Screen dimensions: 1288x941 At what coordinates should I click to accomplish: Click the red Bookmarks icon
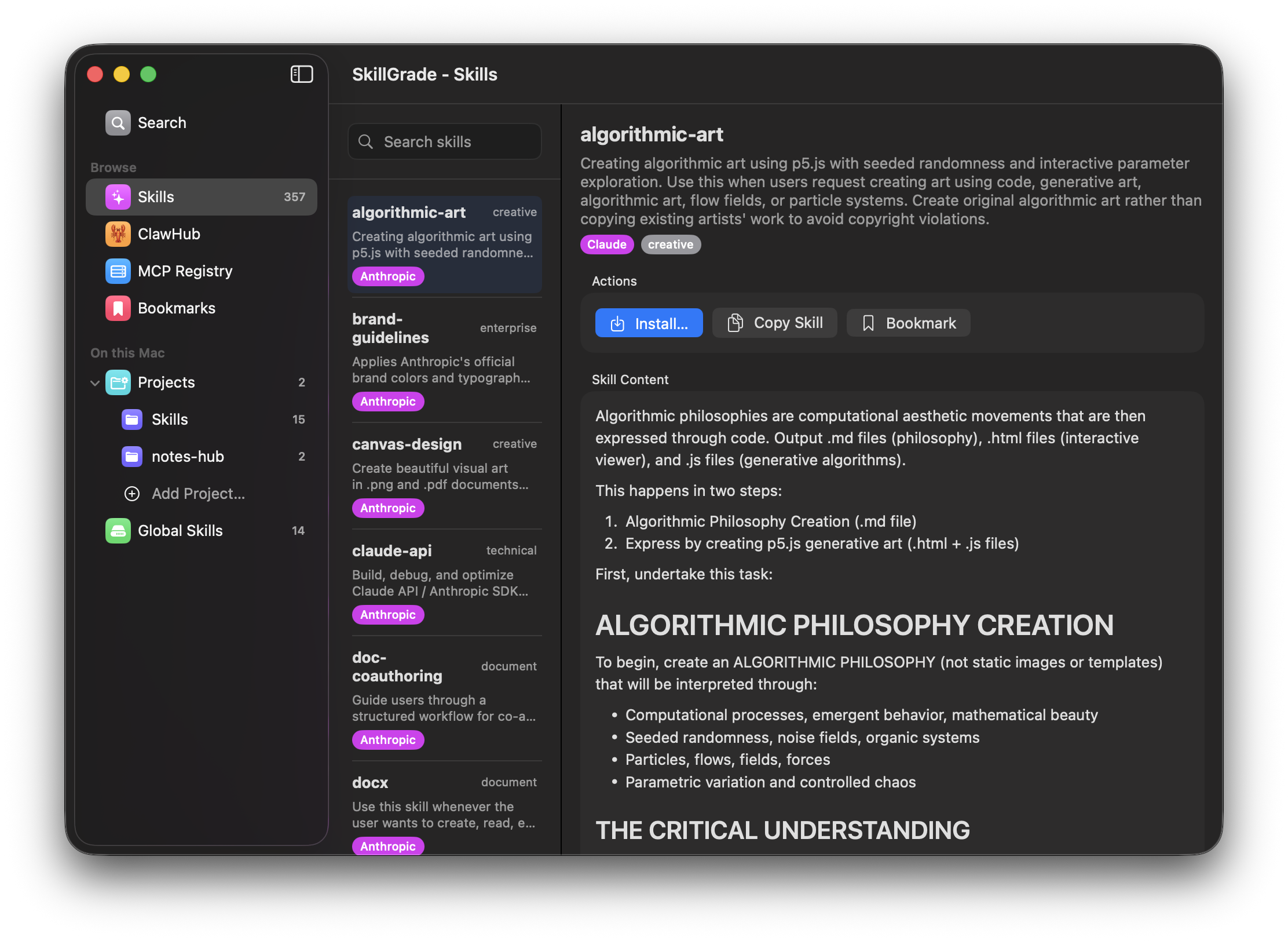(118, 308)
